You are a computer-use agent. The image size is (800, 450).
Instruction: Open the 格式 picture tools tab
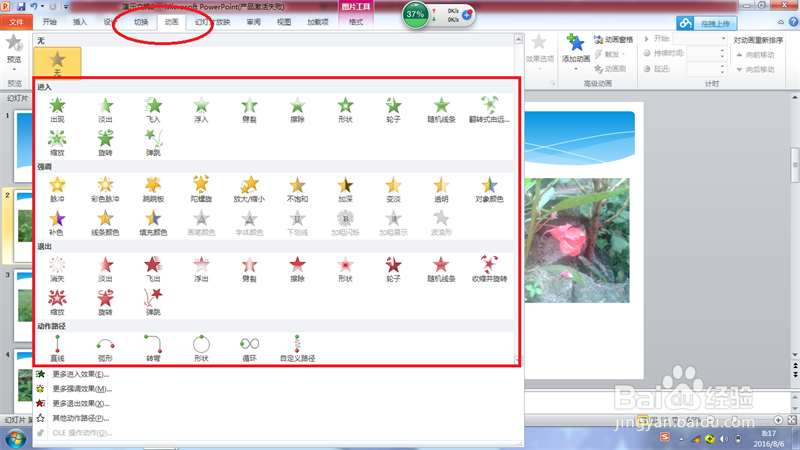(356, 22)
